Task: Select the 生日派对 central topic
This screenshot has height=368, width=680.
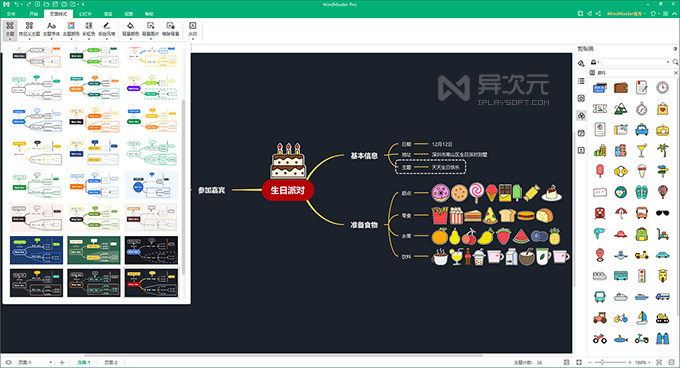Action: 288,190
